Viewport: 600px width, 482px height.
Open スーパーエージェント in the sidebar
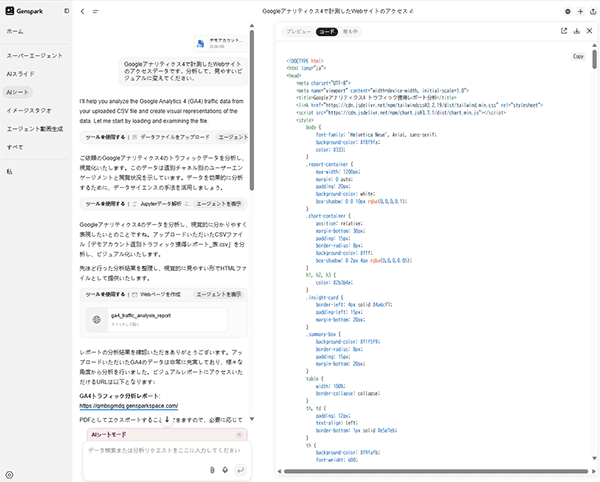(x=34, y=55)
